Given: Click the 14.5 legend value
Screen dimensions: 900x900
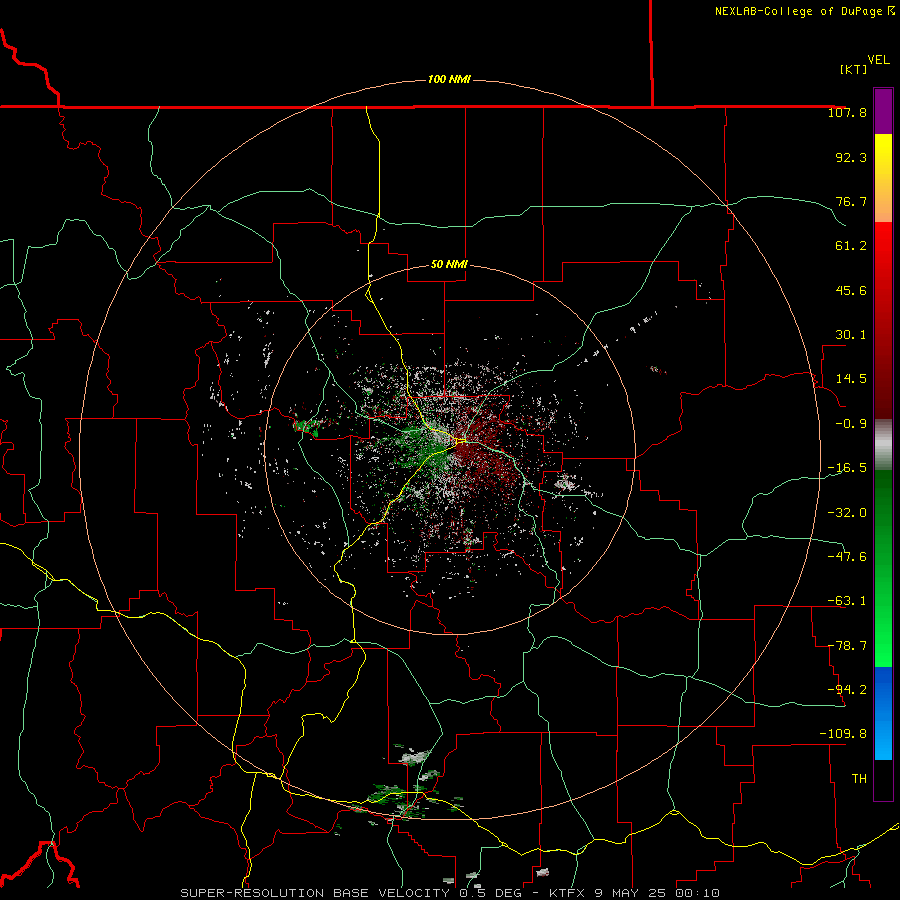Looking at the screenshot, I should (851, 379).
